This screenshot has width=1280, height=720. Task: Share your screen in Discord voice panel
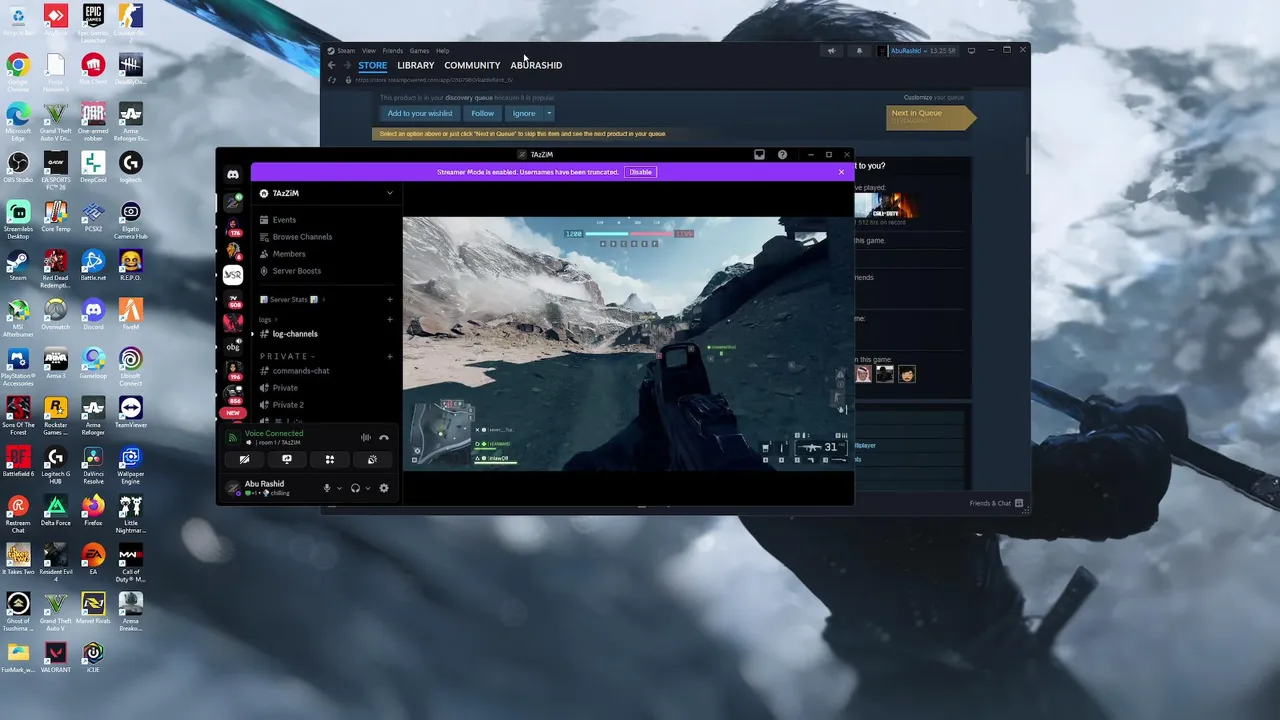pyautogui.click(x=287, y=459)
